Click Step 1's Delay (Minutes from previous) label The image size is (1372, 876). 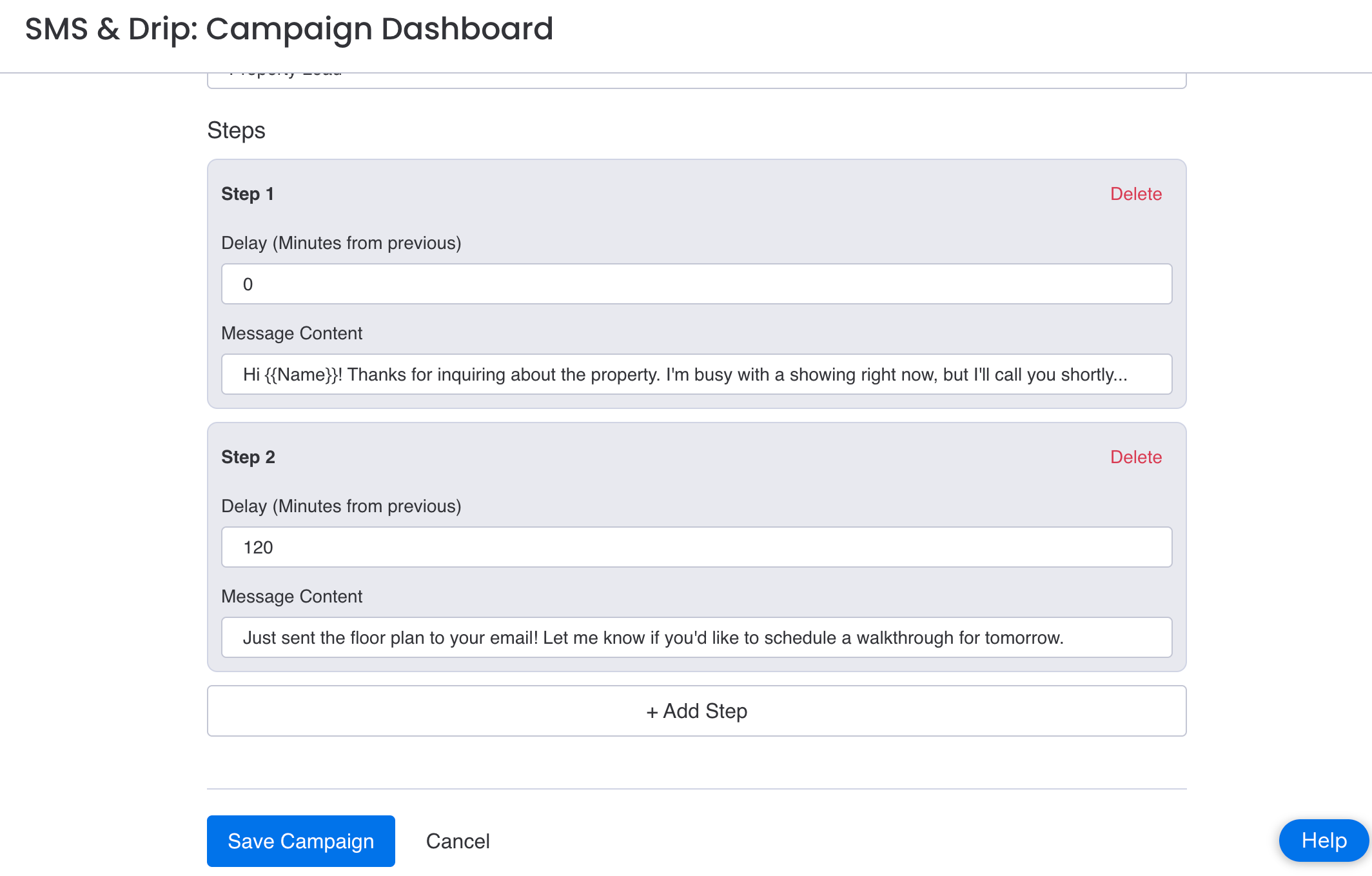[341, 243]
